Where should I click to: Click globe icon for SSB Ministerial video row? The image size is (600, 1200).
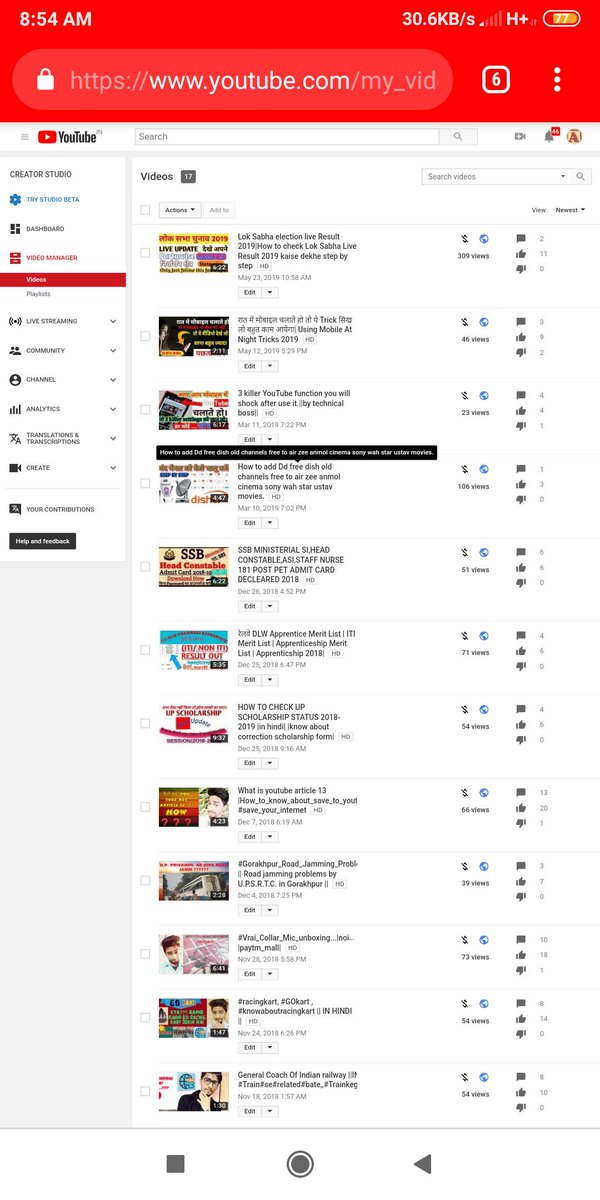coord(484,552)
